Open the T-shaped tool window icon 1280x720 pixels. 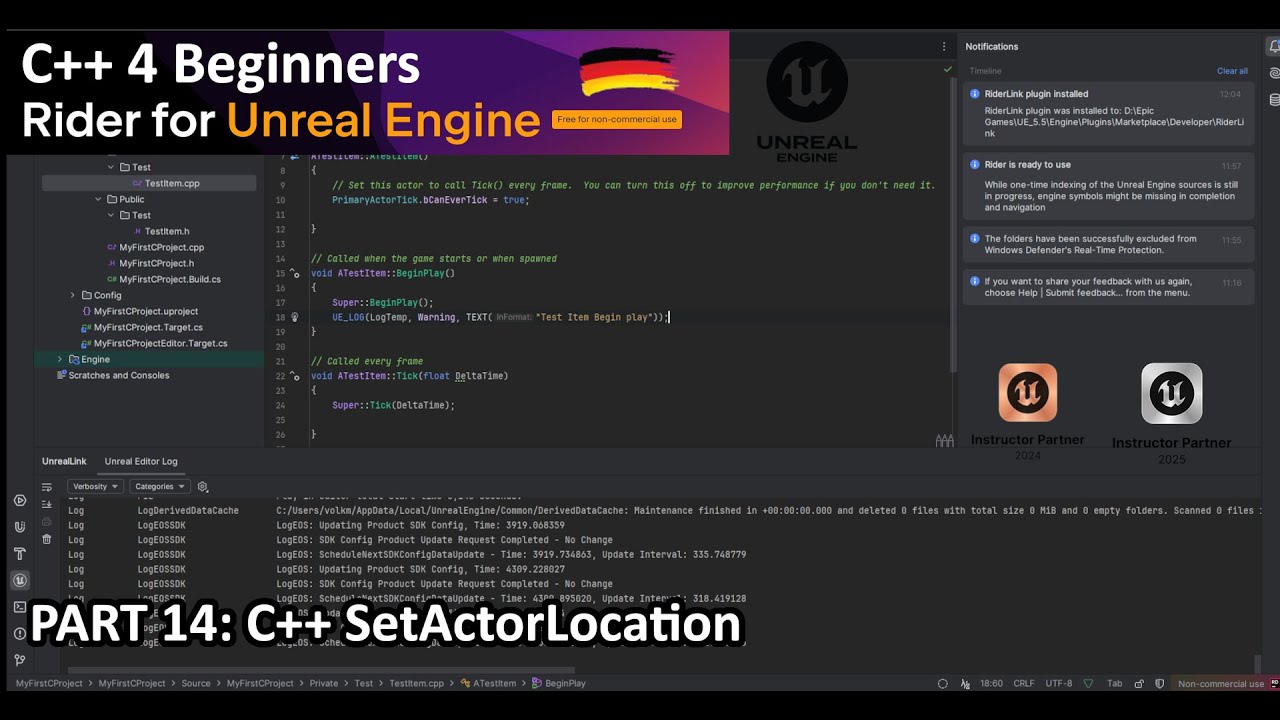(19, 554)
